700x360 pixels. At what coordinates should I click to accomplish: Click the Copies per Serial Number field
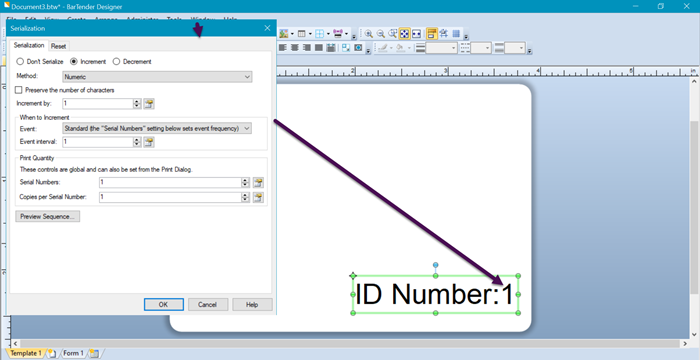(170, 197)
